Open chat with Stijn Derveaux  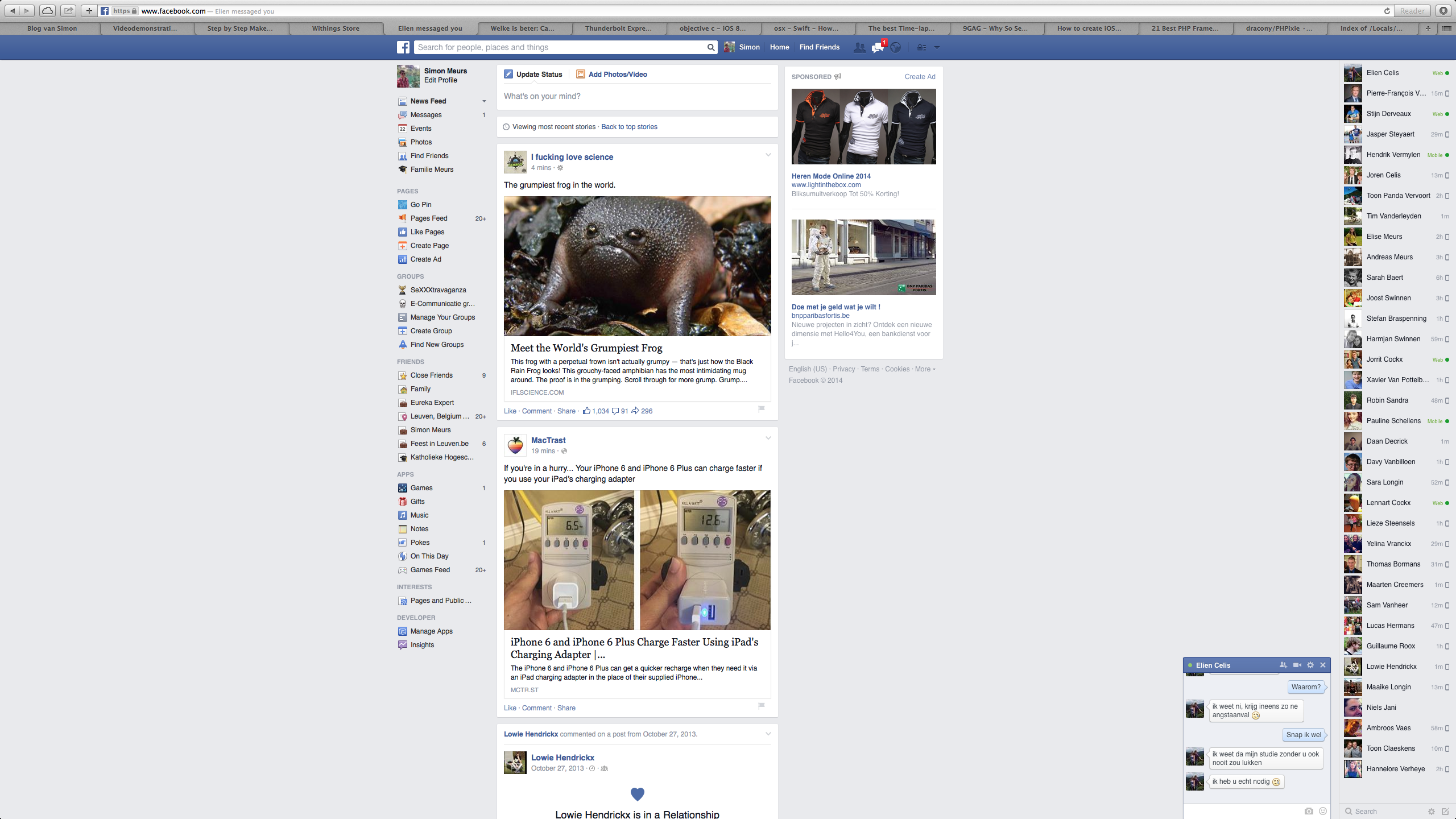[1388, 114]
